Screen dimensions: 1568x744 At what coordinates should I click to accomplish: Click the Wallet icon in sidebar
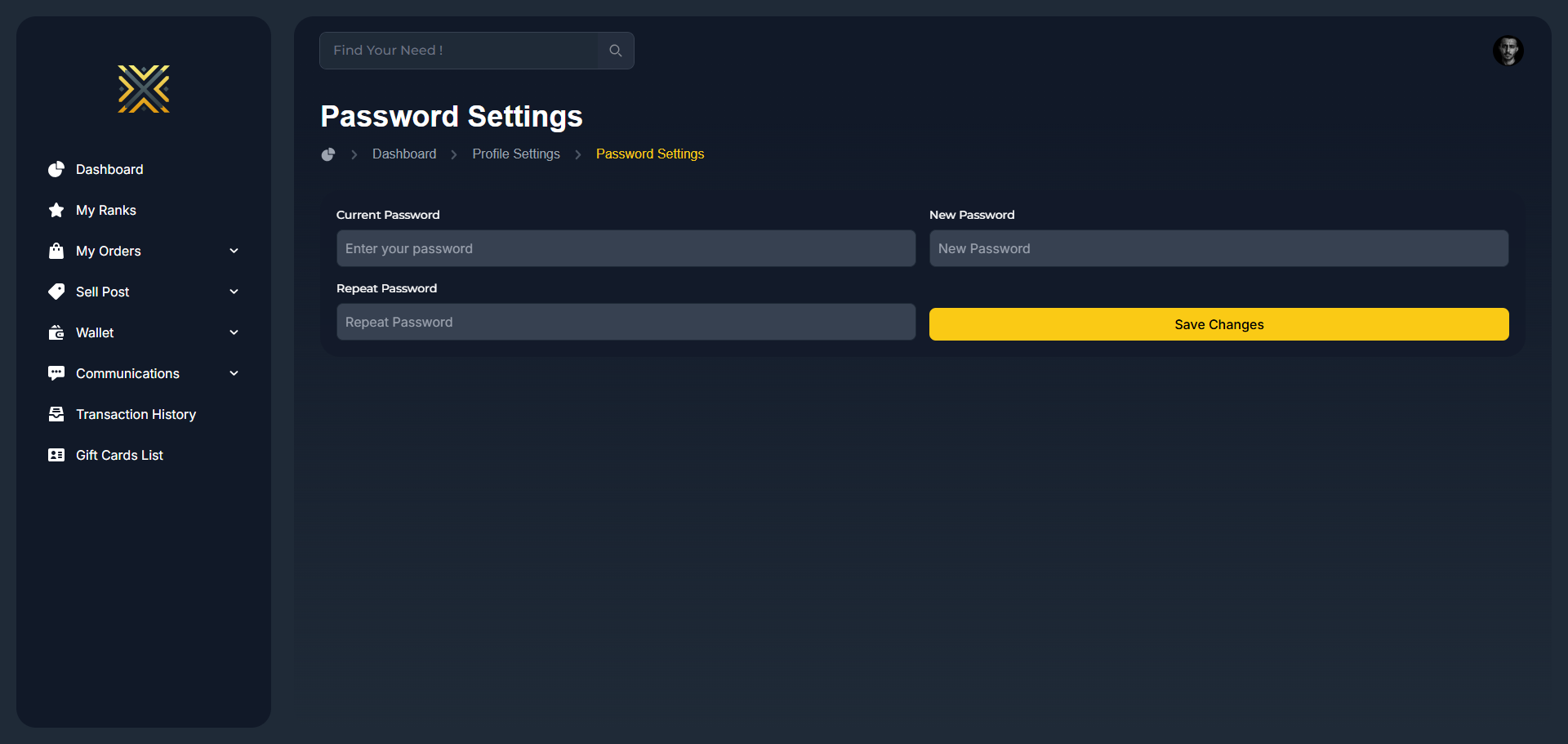click(56, 332)
